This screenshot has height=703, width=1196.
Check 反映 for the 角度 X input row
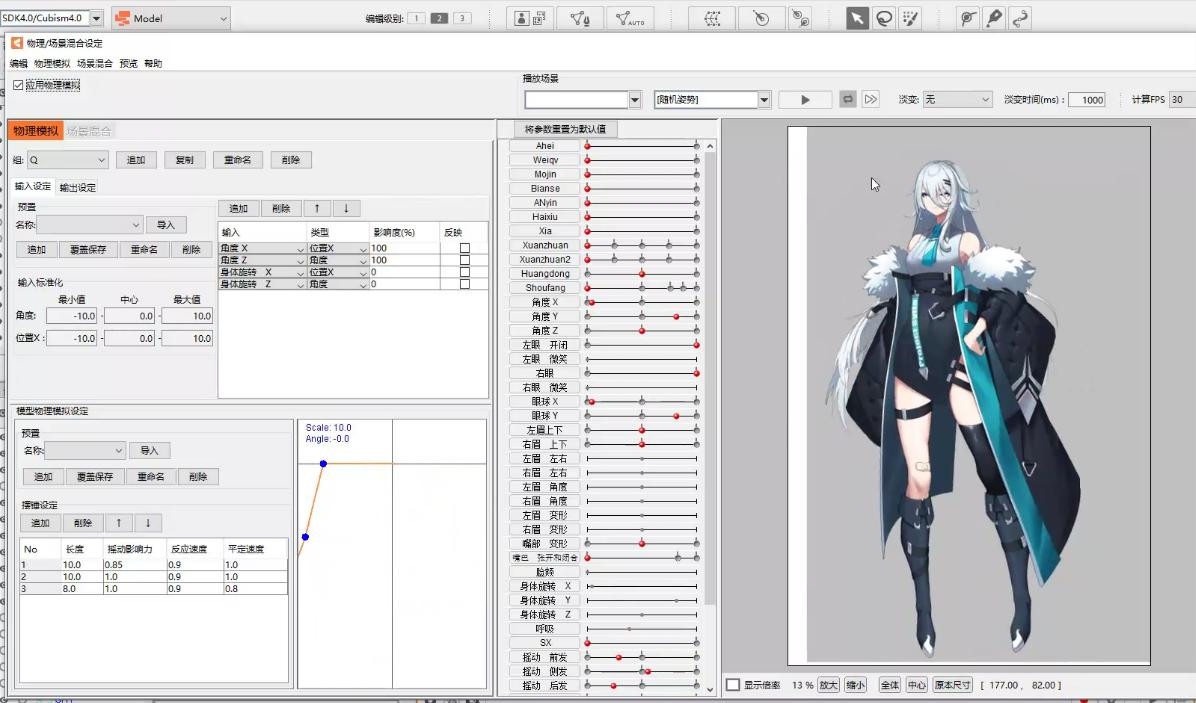click(x=465, y=248)
